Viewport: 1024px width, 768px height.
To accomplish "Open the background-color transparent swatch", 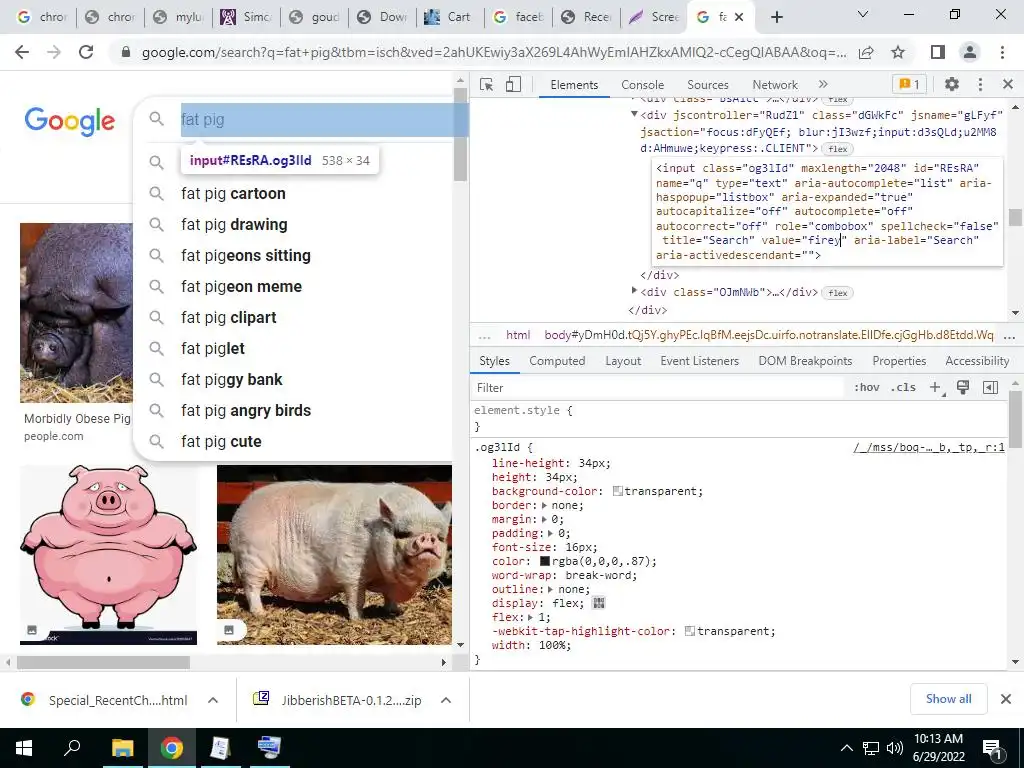I will point(617,491).
